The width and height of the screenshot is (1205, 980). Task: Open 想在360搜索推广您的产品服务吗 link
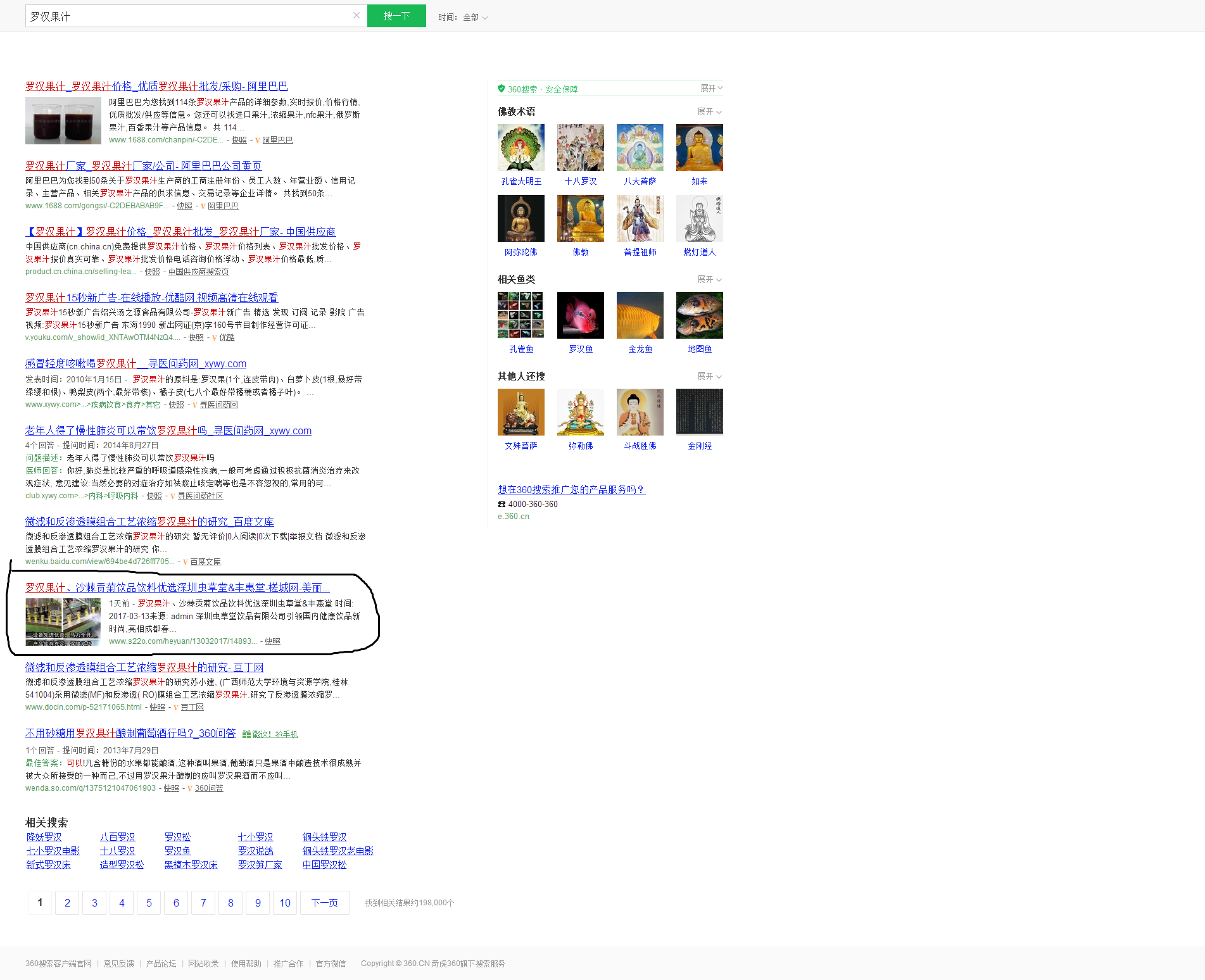point(571,489)
